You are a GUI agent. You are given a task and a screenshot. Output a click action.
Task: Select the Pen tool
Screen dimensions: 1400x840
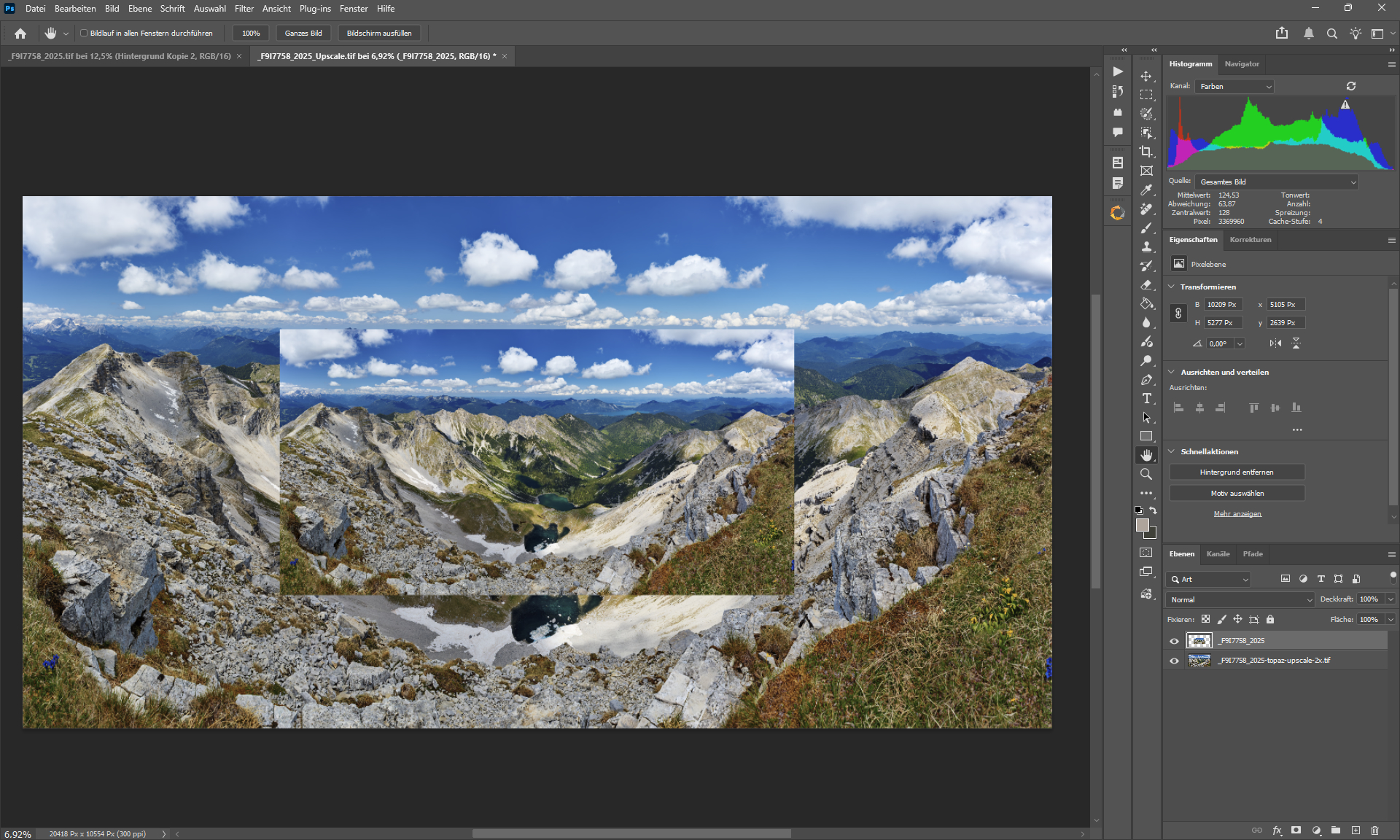[1146, 379]
